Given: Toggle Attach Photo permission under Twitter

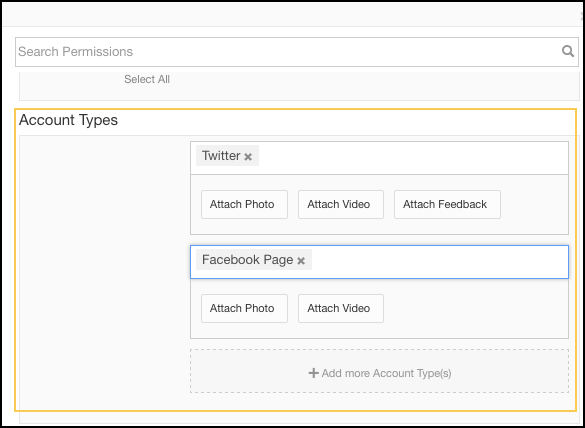Looking at the screenshot, I should tap(244, 204).
